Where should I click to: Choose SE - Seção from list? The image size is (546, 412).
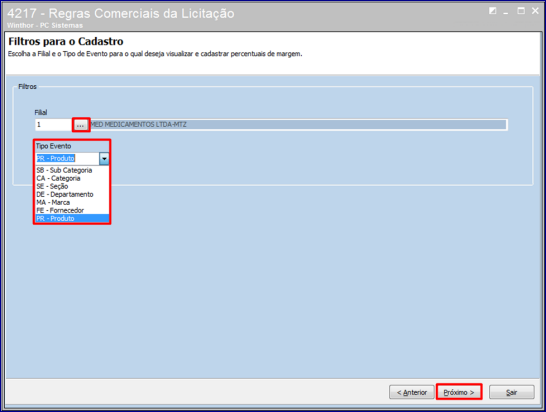(72, 186)
